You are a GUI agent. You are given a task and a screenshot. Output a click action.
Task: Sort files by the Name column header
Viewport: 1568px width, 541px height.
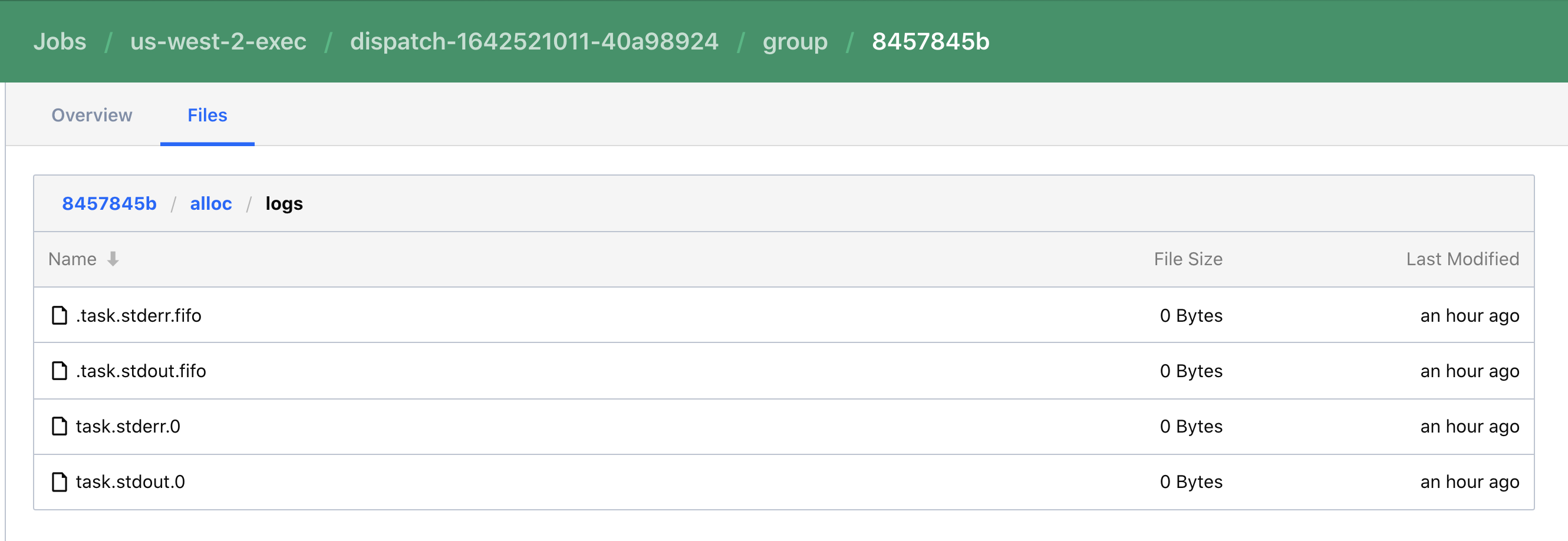pyautogui.click(x=73, y=259)
